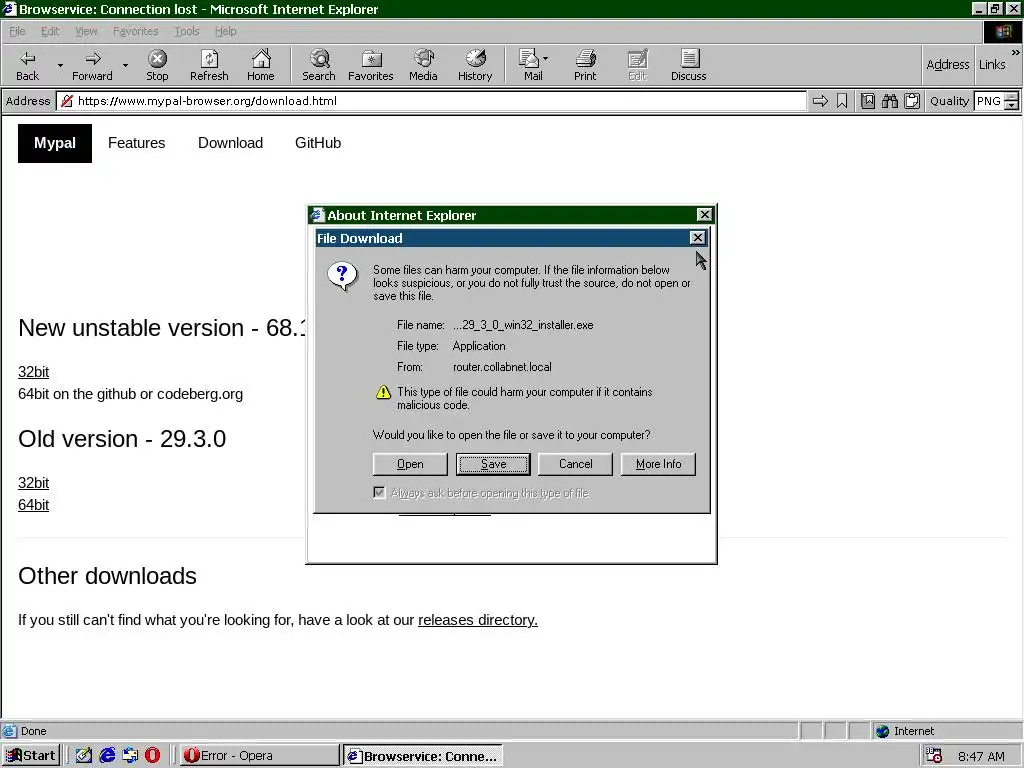Open the GitHub navigation link
This screenshot has height=768, width=1024.
[318, 143]
